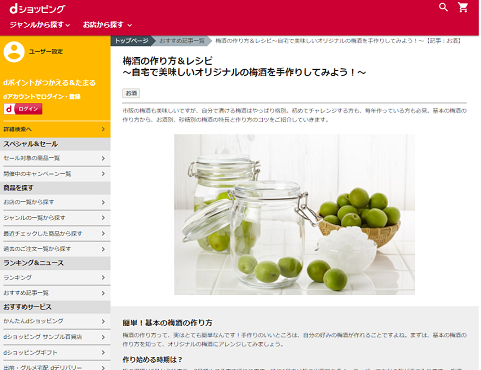Viewport: 481px width, 370px height.
Task: Open ジャンルの一覧から探す menu item
Action: (55, 218)
